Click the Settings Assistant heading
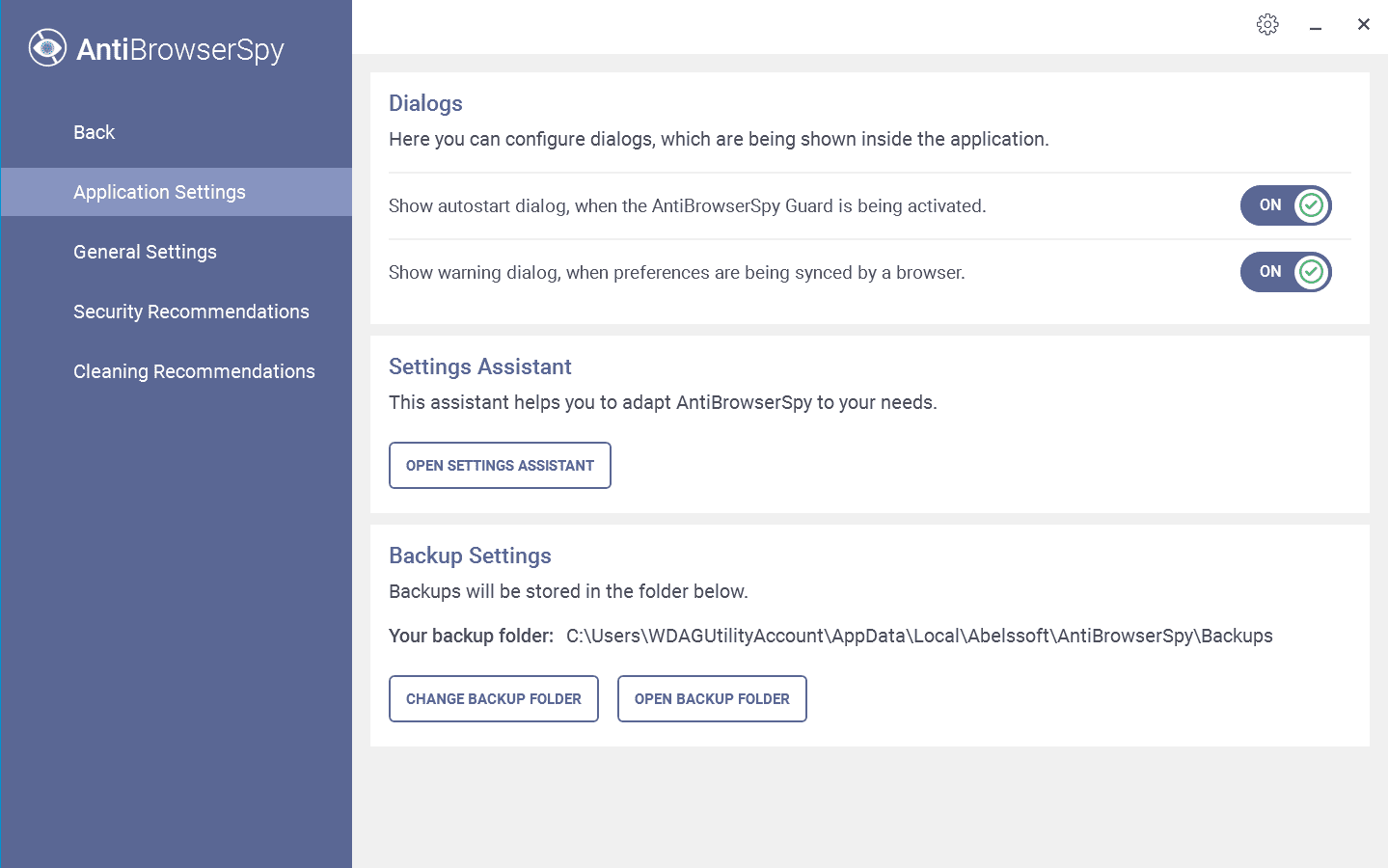The width and height of the screenshot is (1388, 868). [x=479, y=366]
